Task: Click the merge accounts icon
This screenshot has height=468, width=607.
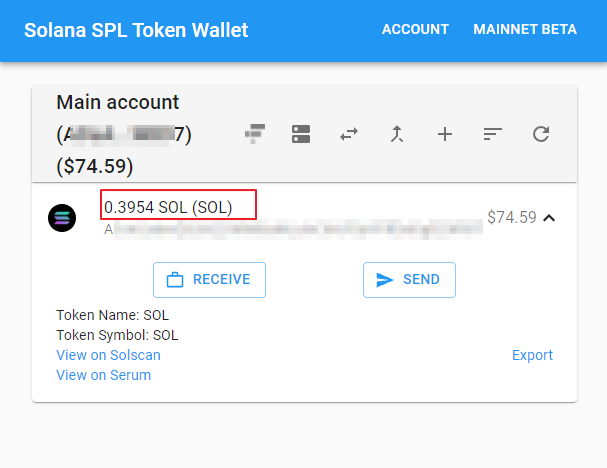Action: tap(397, 134)
